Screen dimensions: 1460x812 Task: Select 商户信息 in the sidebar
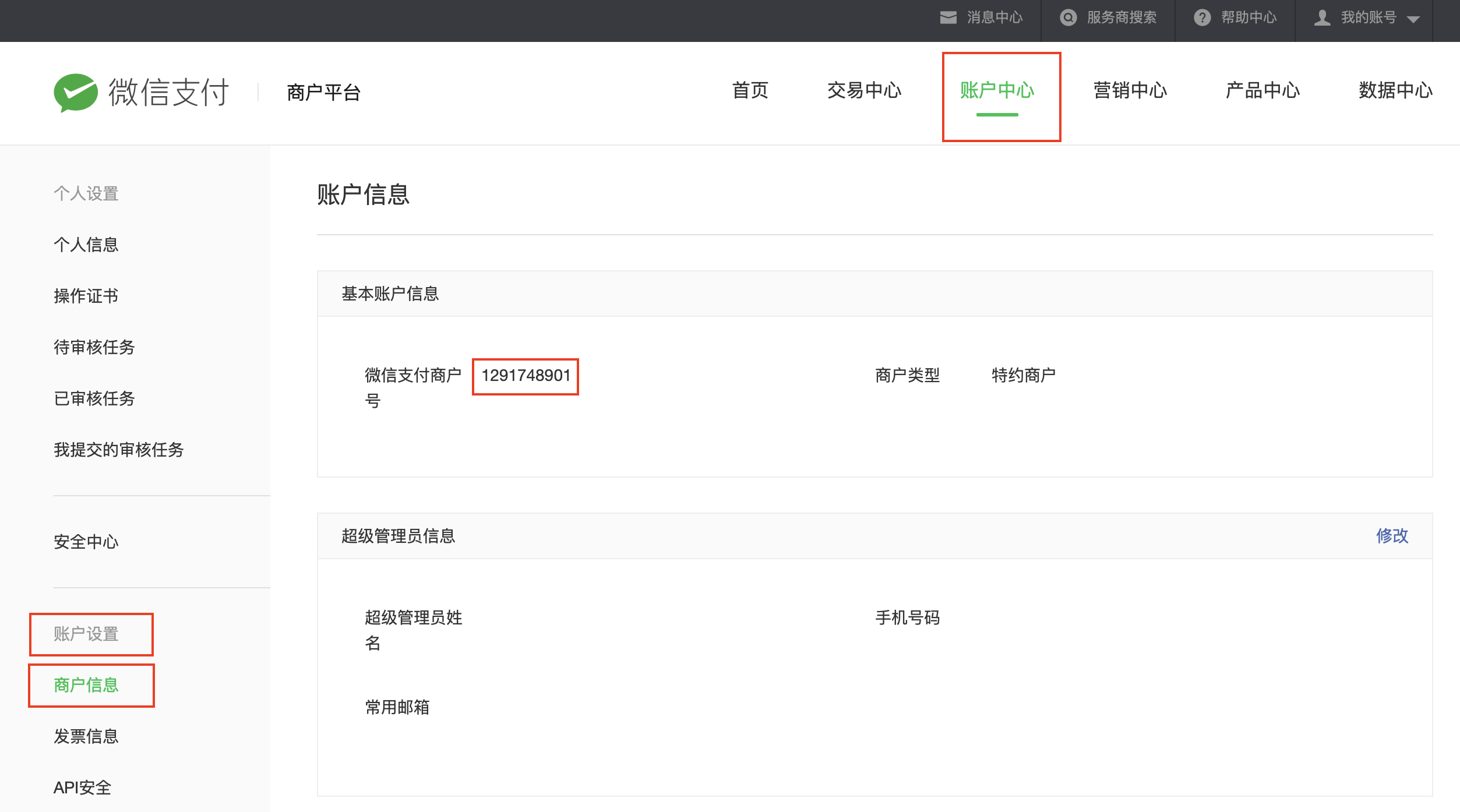click(x=86, y=685)
